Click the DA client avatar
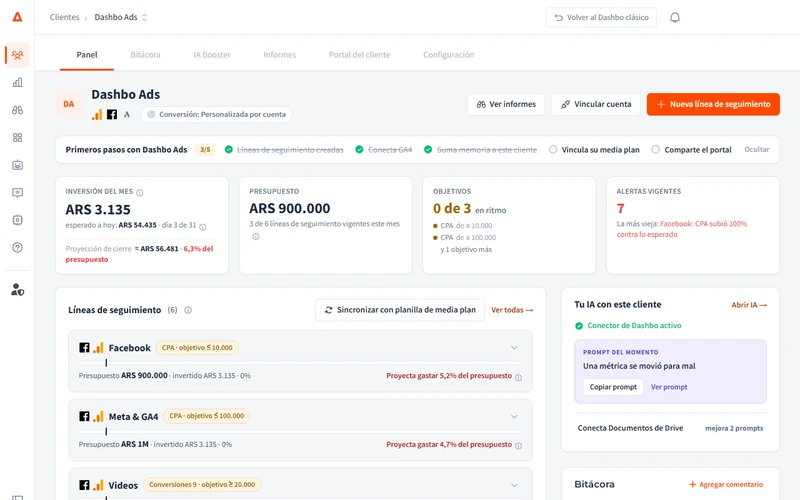This screenshot has width=800, height=500. [x=69, y=104]
